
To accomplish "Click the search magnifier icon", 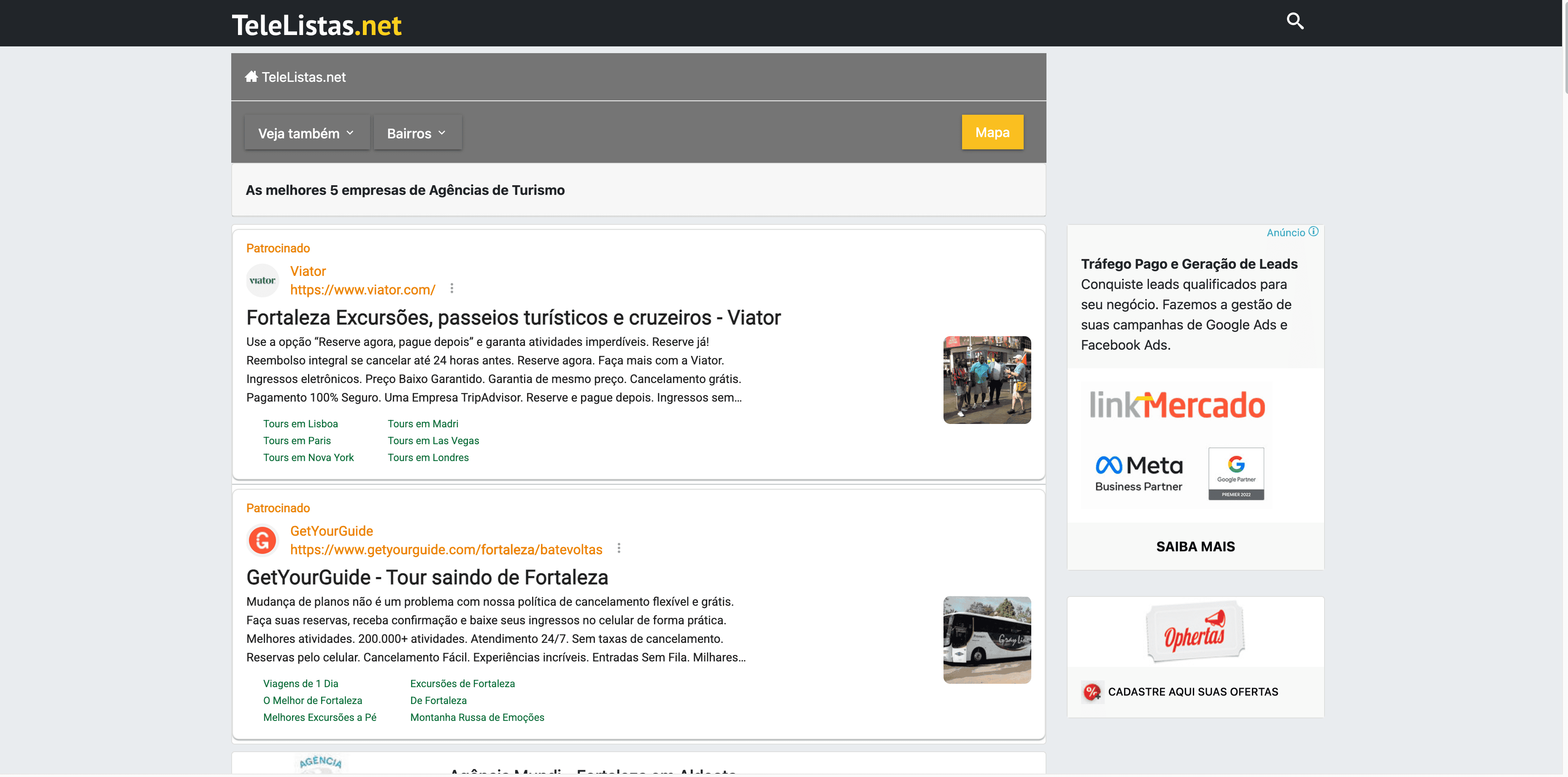I will coord(1295,21).
